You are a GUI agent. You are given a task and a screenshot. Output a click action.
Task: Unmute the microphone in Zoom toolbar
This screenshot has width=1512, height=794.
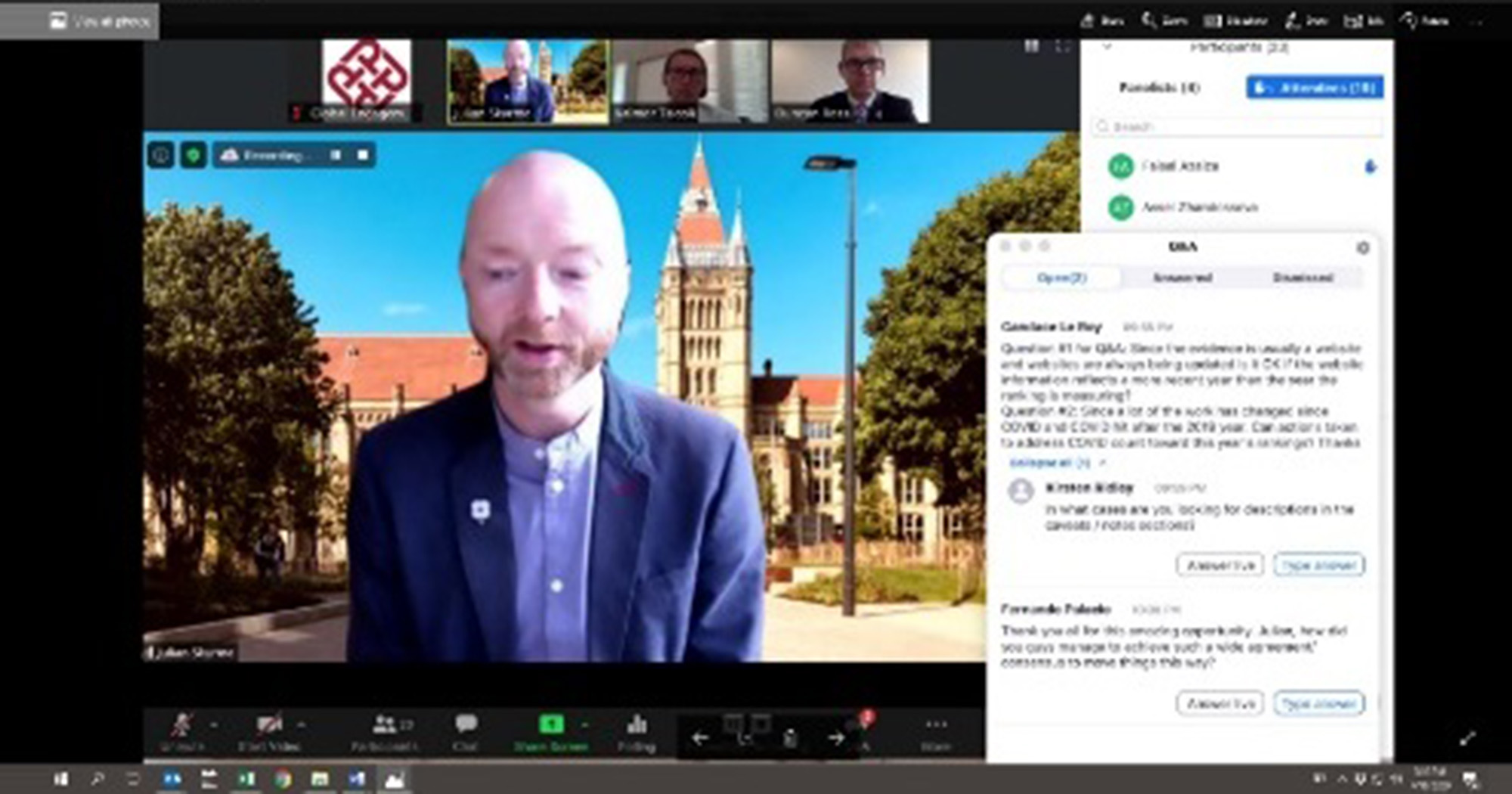[181, 726]
